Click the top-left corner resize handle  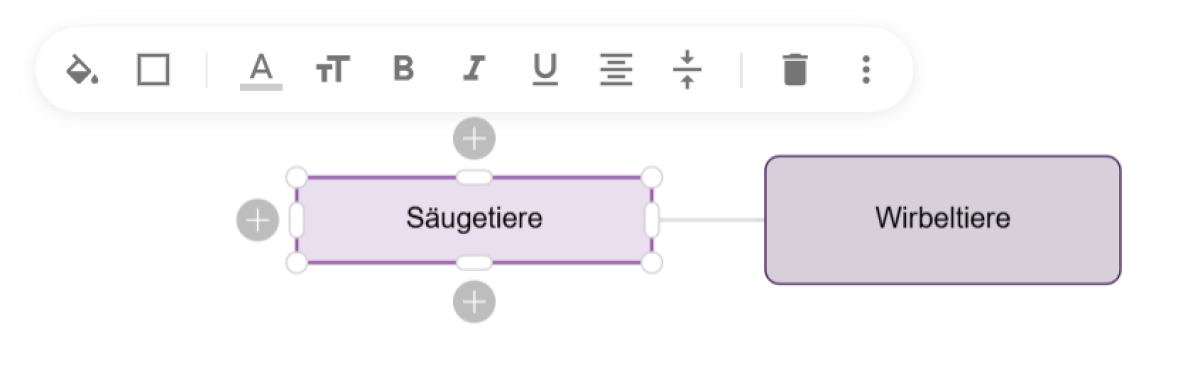point(296,177)
